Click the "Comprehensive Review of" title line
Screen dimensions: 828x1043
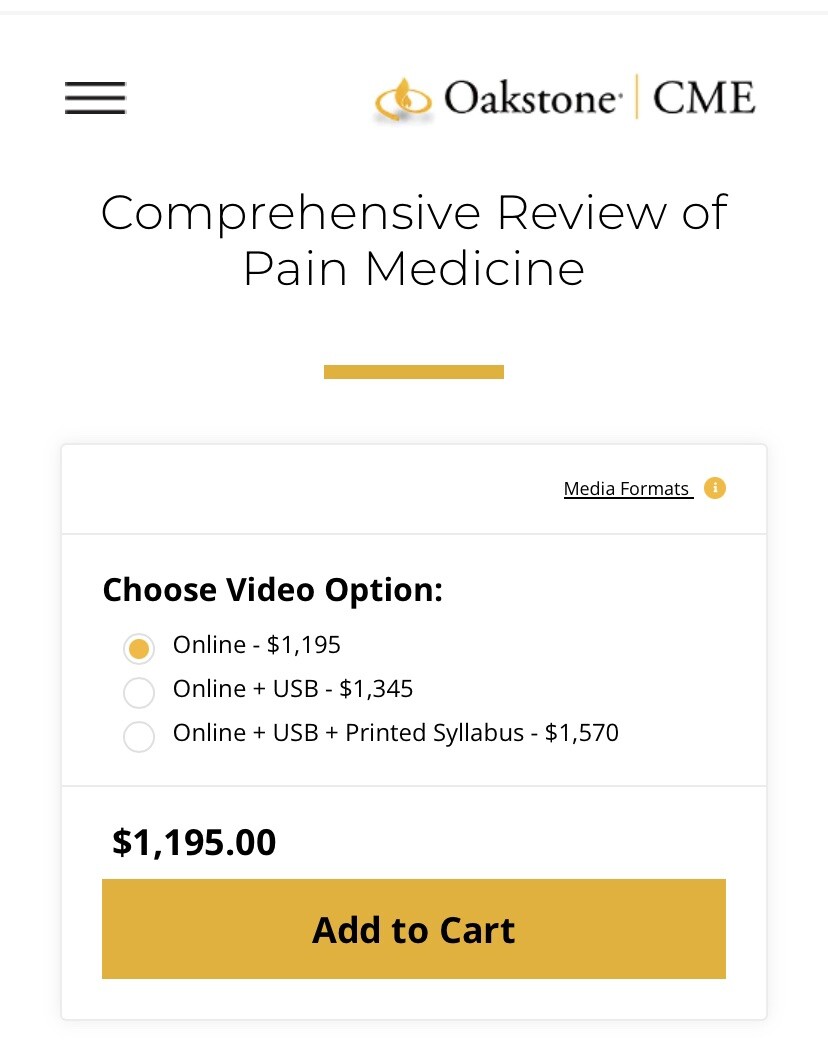(x=414, y=213)
